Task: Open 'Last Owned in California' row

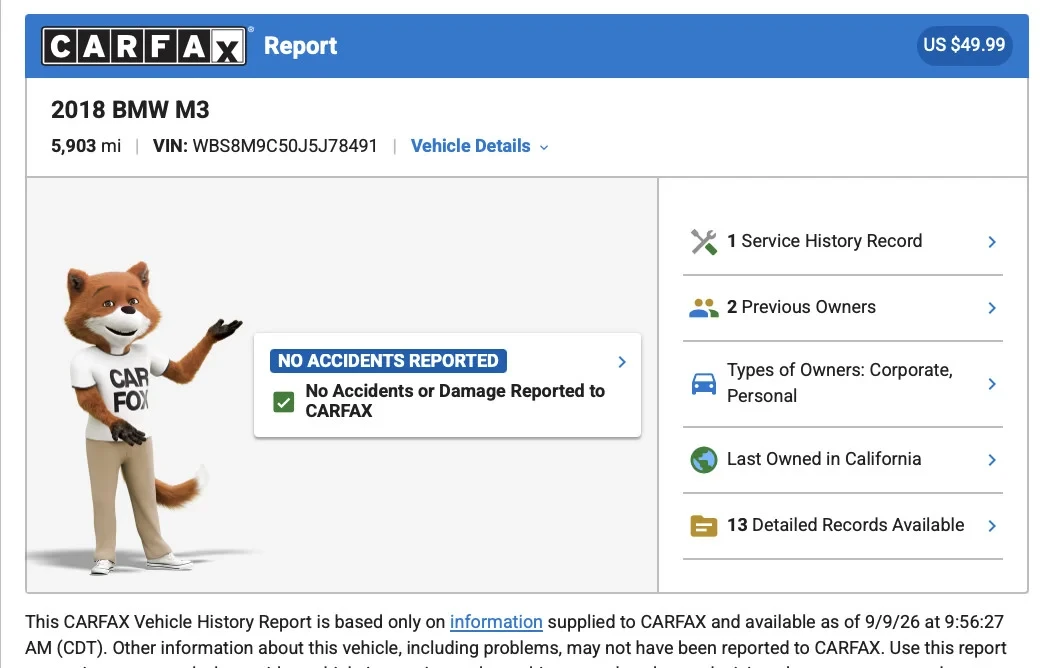Action: (843, 460)
